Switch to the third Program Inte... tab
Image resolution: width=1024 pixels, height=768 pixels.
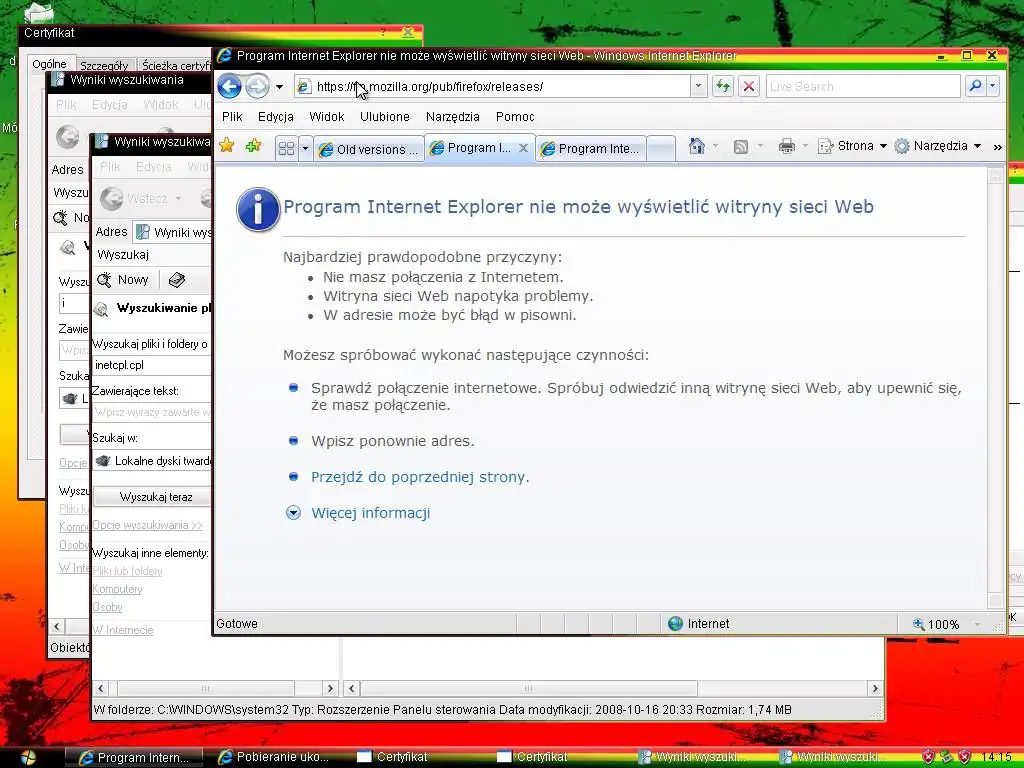[591, 149]
